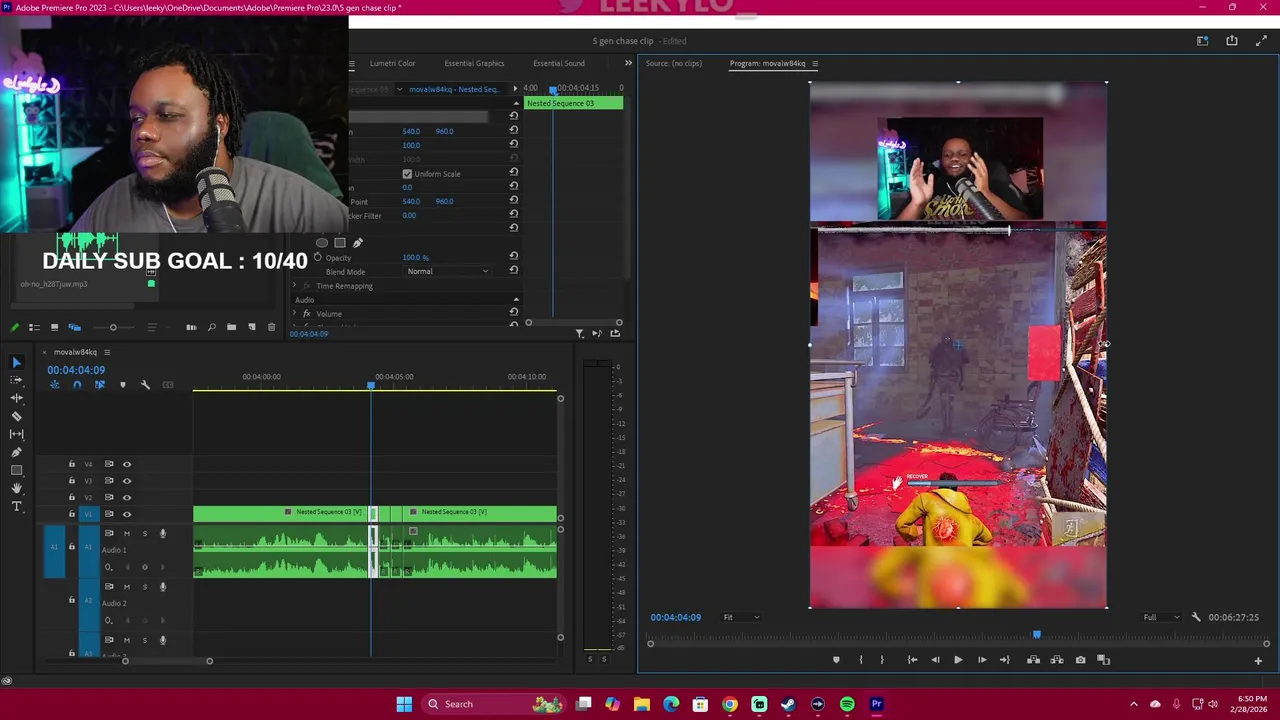Click the create ellipse mask icon
The width and height of the screenshot is (1280, 720).
pos(322,242)
